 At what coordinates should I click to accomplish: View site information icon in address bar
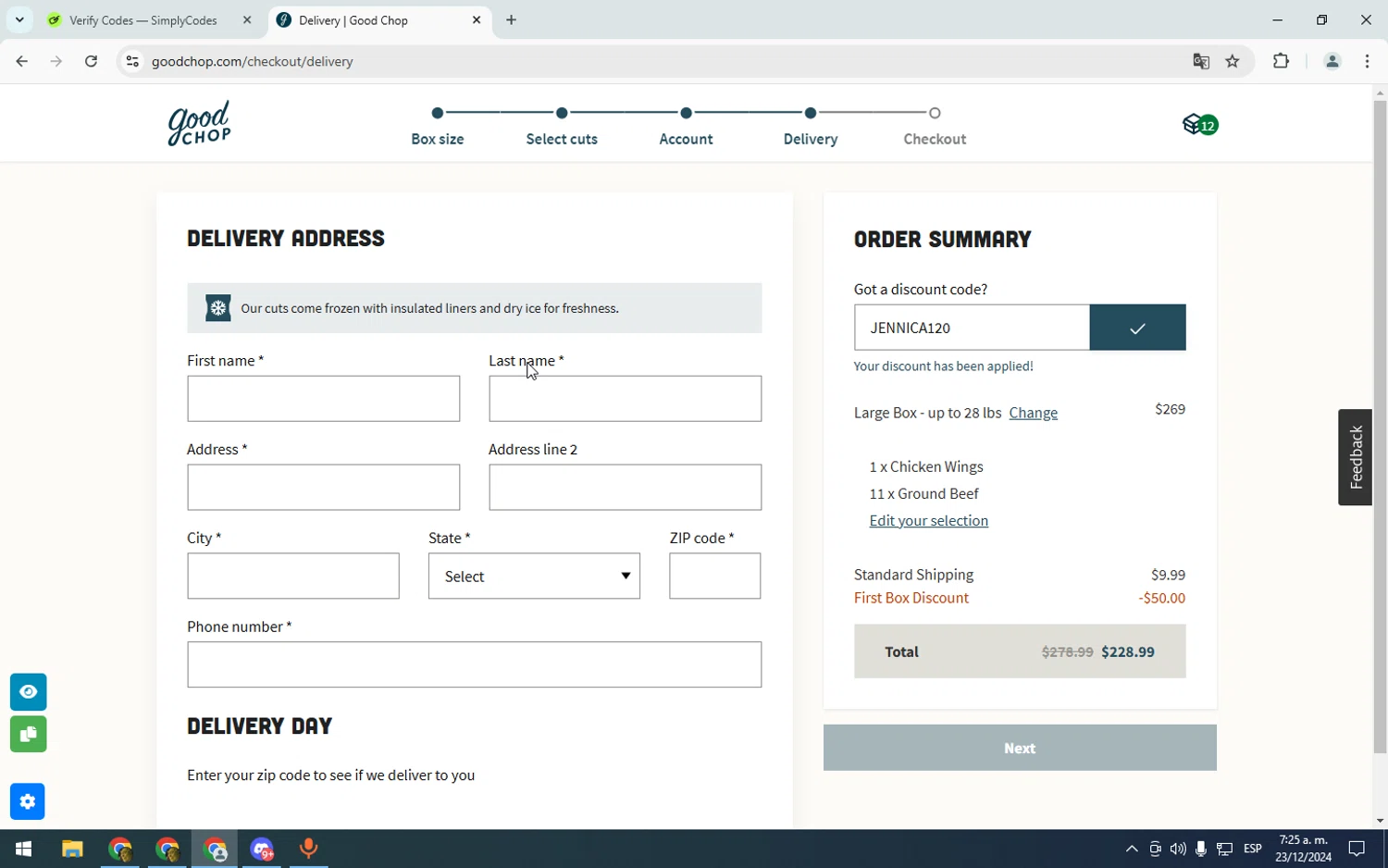(x=132, y=61)
